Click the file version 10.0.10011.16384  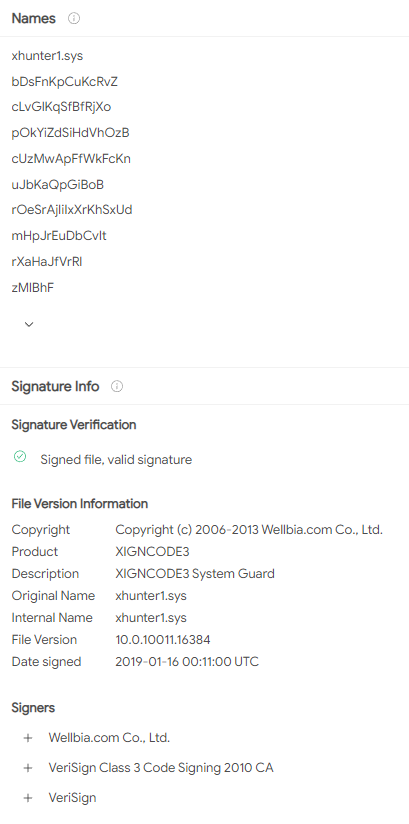click(163, 640)
